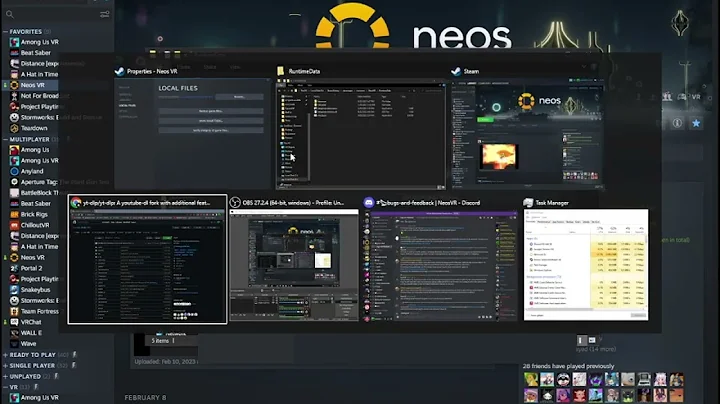Toggle the favorite star icon on Neos page
Screen dimensions: 720x404
point(696,123)
